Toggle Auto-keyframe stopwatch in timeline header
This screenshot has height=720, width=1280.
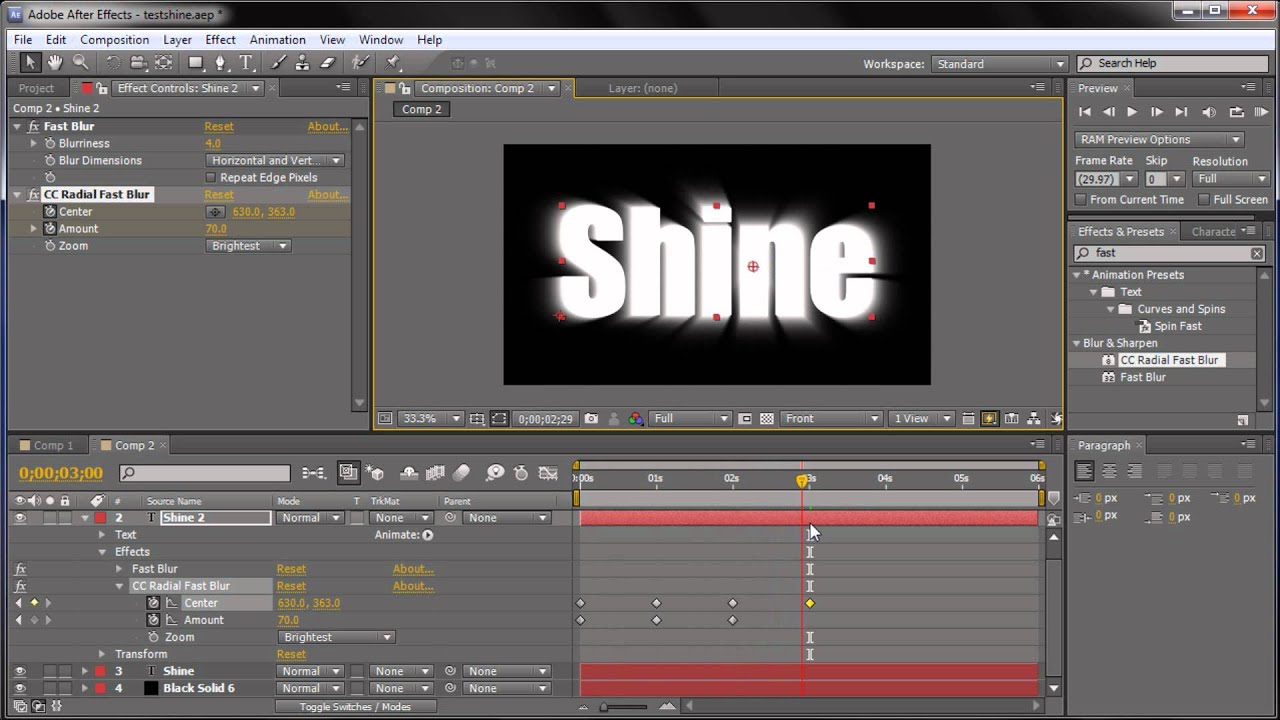click(521, 473)
